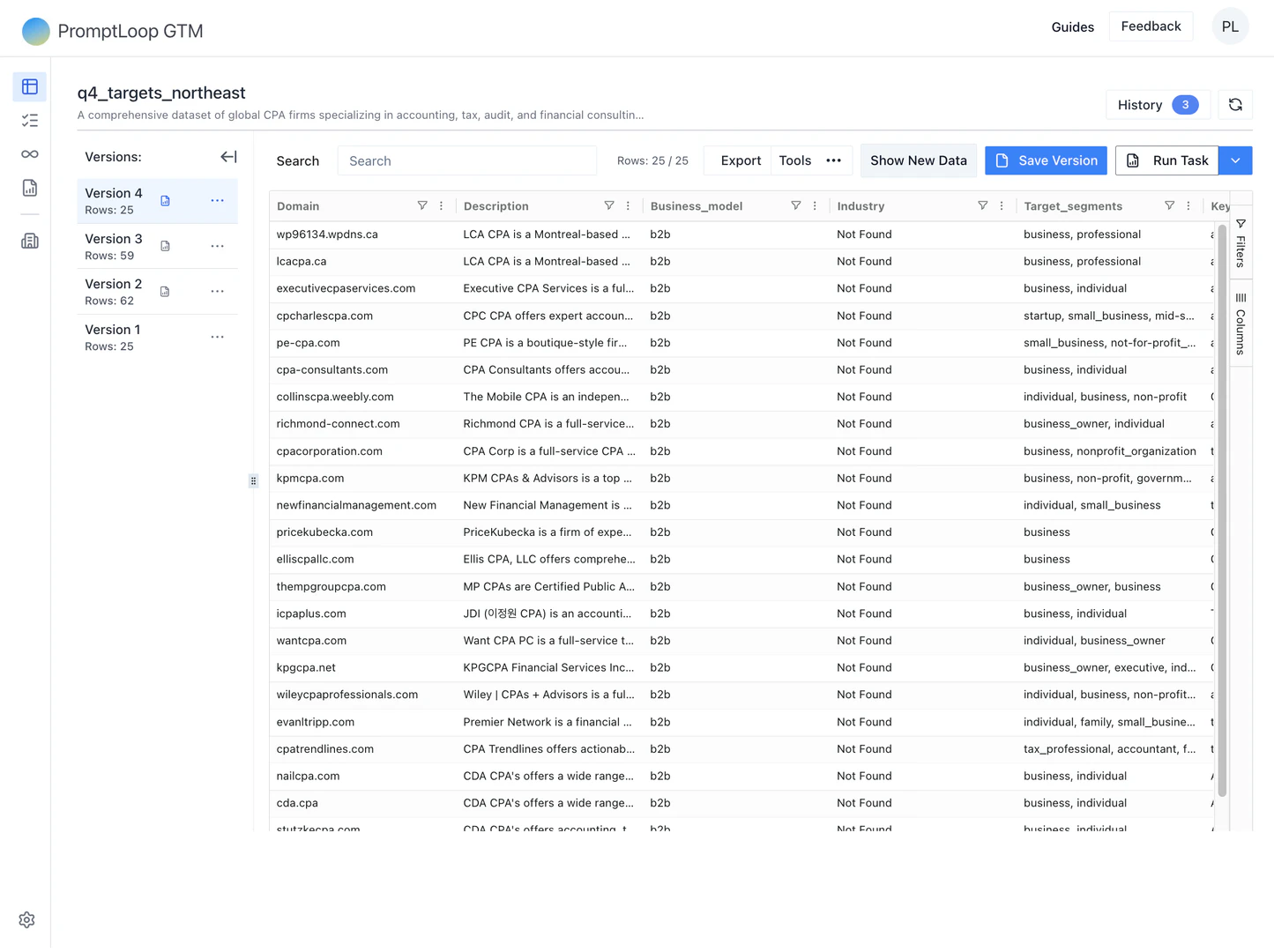Click the Save Version button
The image size is (1274, 952).
pos(1046,160)
